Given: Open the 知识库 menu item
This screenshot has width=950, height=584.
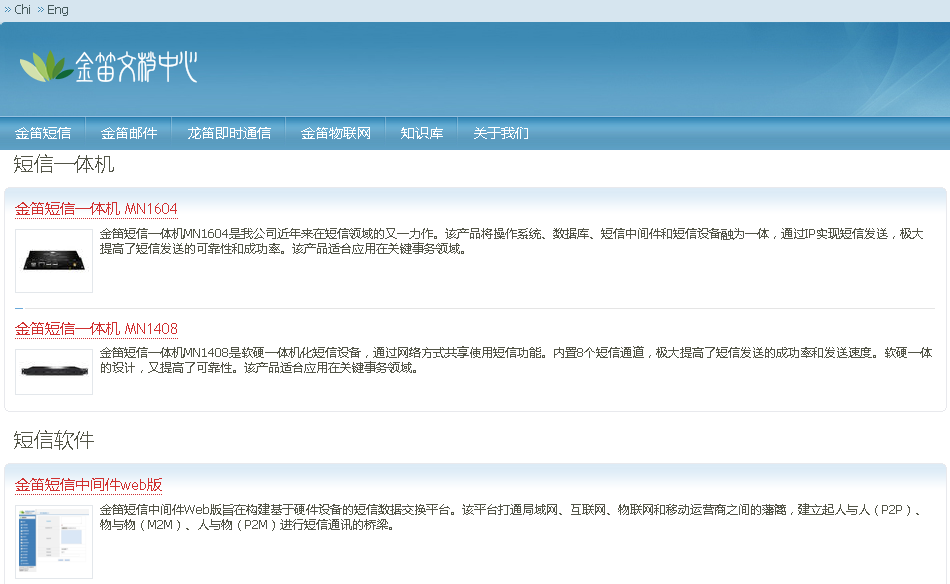Looking at the screenshot, I should pos(422,133).
